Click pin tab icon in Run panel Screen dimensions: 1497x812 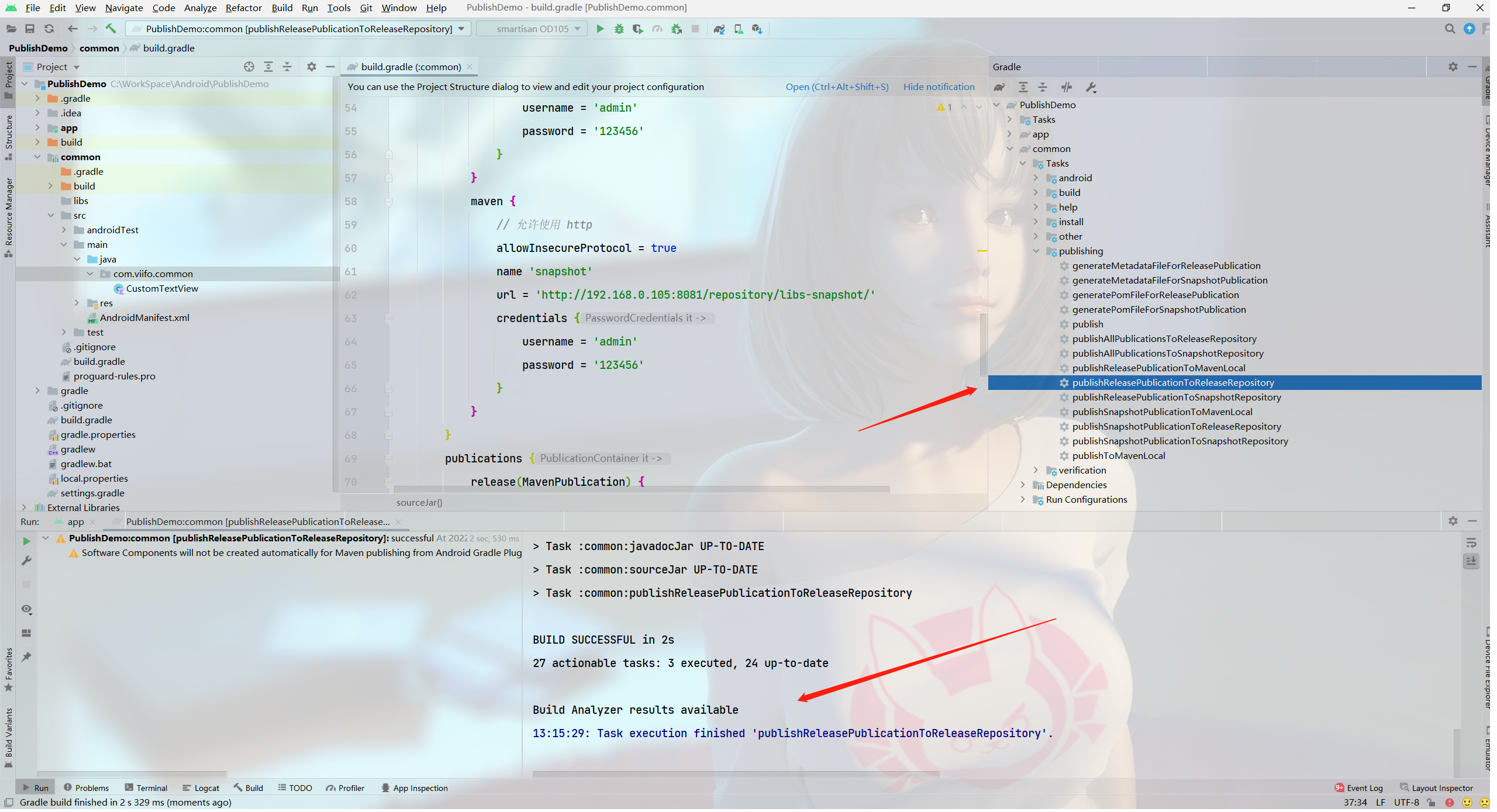(x=26, y=657)
